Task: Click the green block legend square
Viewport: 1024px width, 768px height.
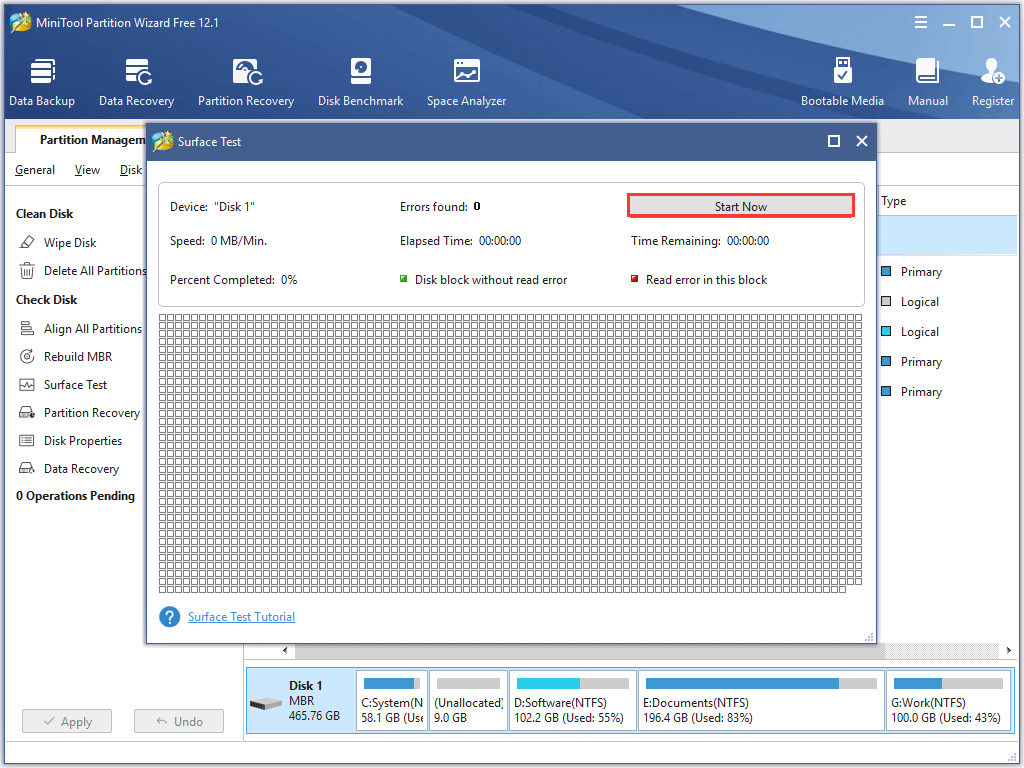Action: (x=404, y=279)
